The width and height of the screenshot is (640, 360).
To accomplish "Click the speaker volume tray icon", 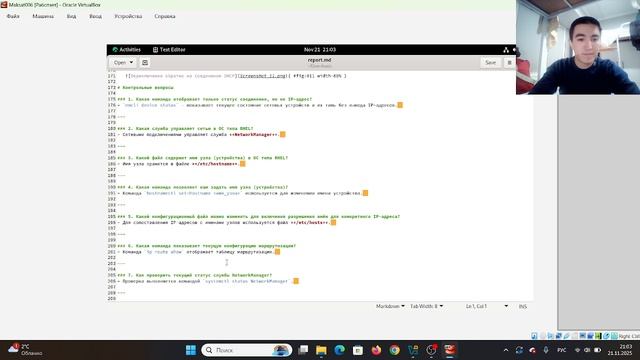I will [x=587, y=350].
